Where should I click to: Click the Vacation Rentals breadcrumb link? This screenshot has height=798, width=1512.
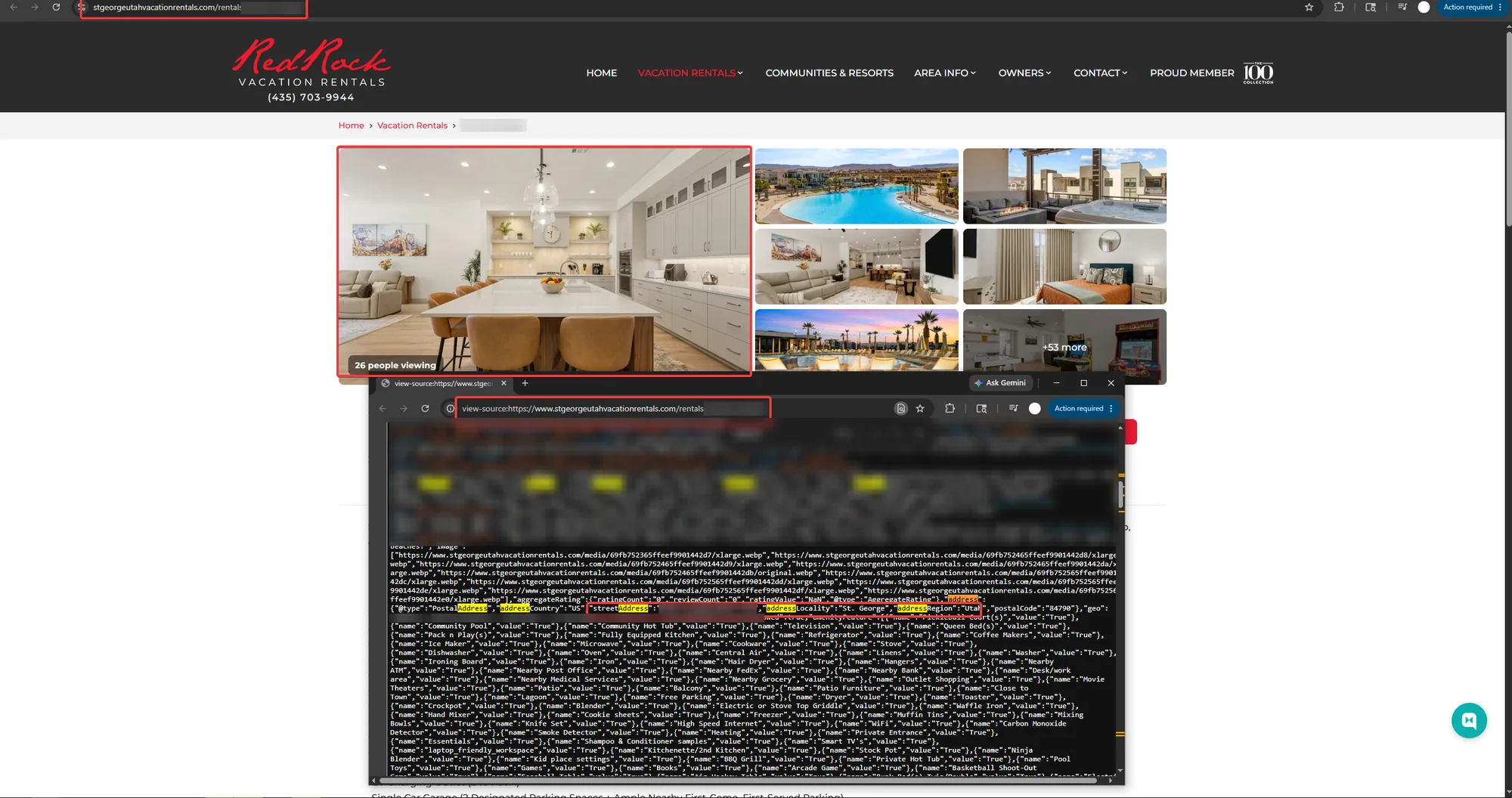pyautogui.click(x=412, y=125)
